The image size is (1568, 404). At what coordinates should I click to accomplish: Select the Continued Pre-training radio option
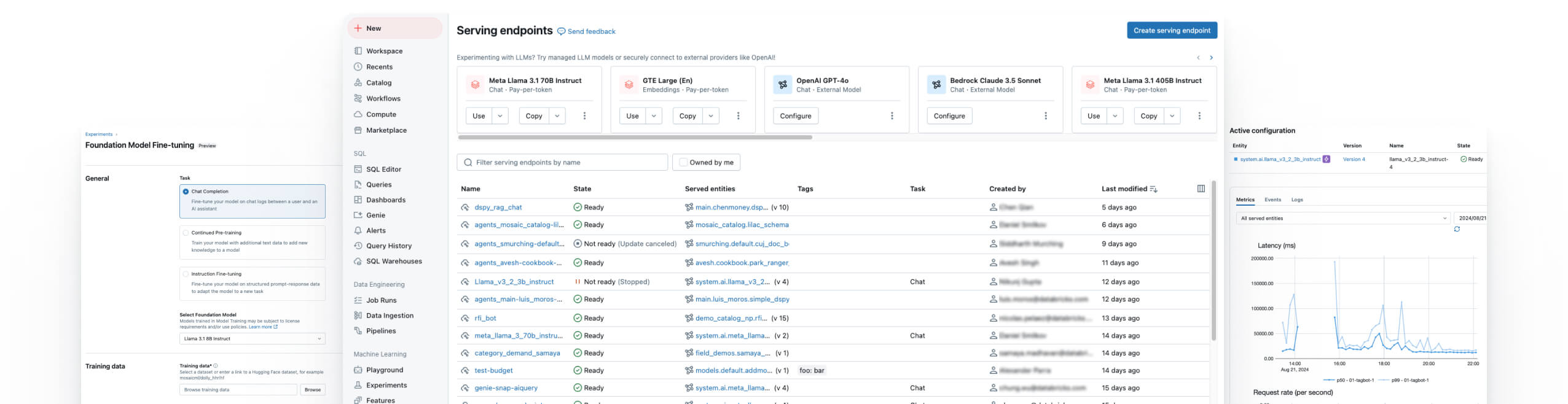(186, 233)
